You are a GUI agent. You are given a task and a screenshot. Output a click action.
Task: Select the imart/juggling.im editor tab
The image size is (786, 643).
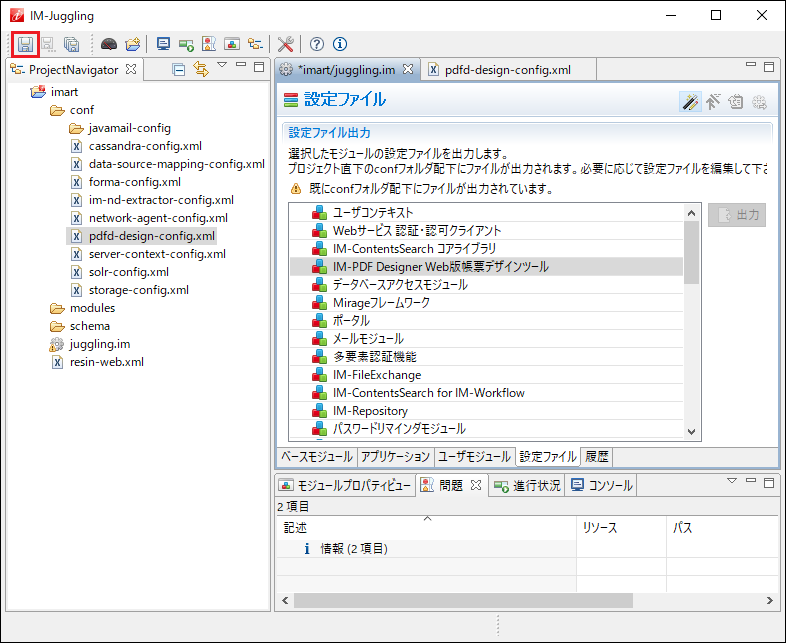(x=347, y=70)
